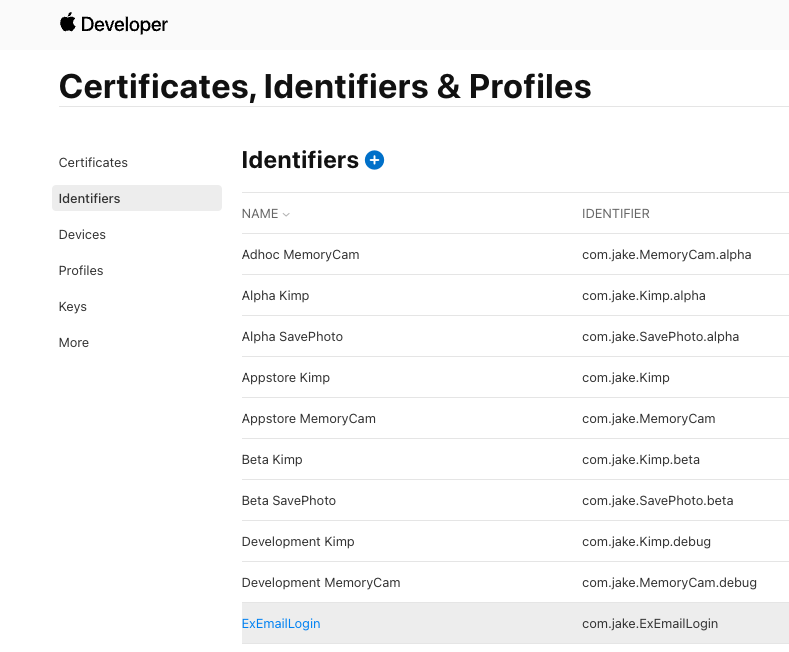Open Alpha SavePhoto identifier details
Screen dimensions: 789x652
[292, 336]
